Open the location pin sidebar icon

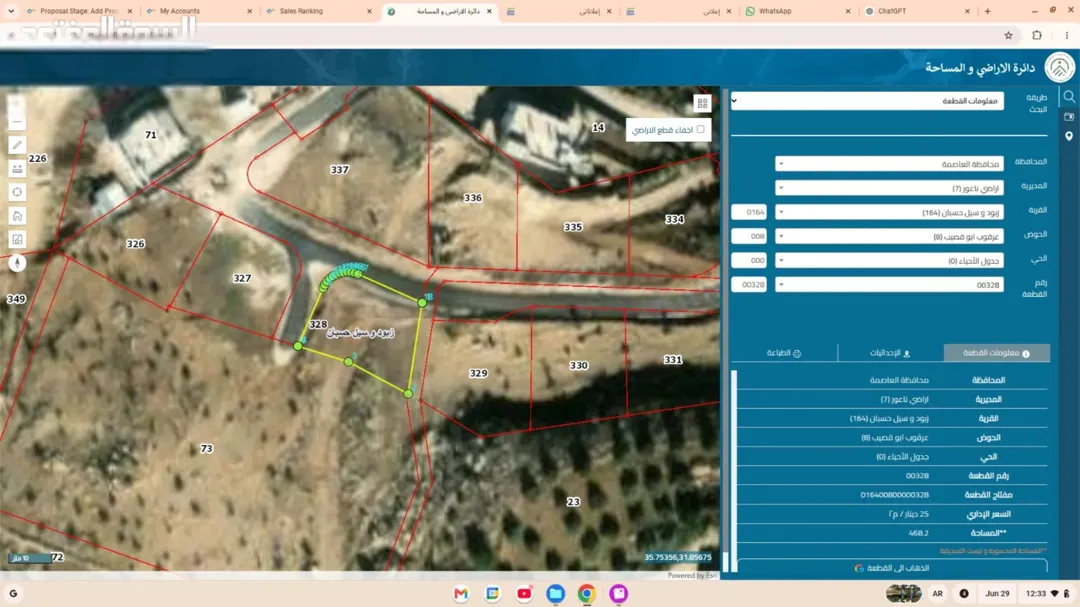tap(1069, 136)
